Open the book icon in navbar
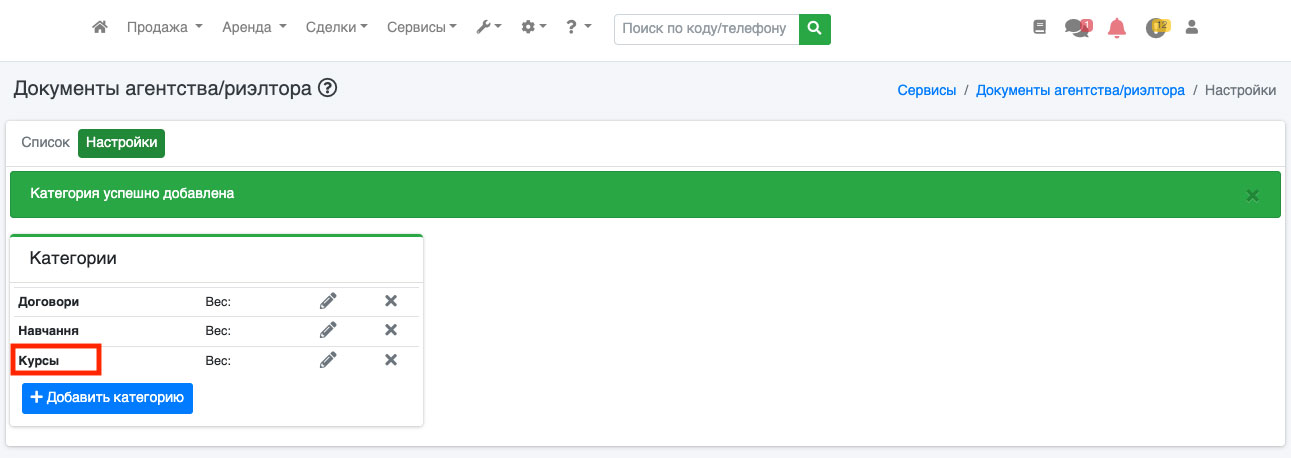 (x=1039, y=28)
